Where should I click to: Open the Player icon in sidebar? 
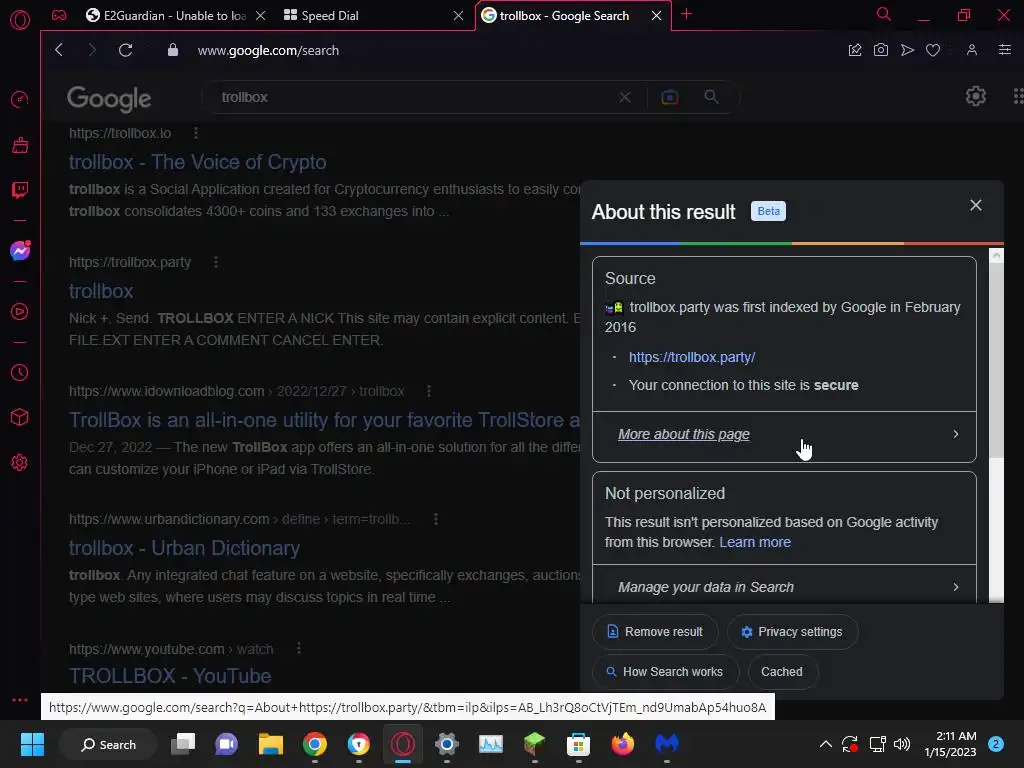[20, 312]
